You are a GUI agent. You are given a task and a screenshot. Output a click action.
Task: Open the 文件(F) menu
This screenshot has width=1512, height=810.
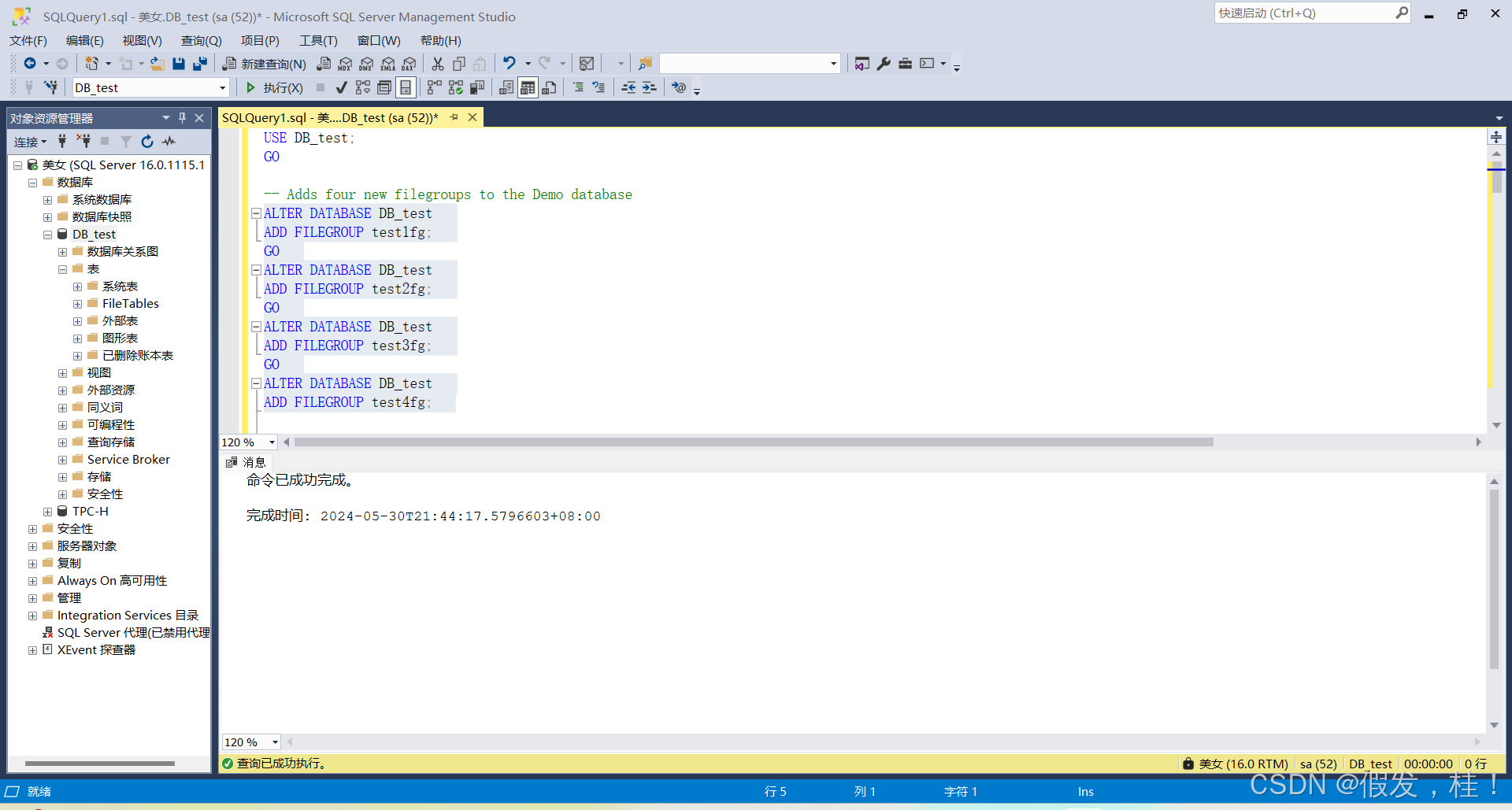(x=28, y=41)
